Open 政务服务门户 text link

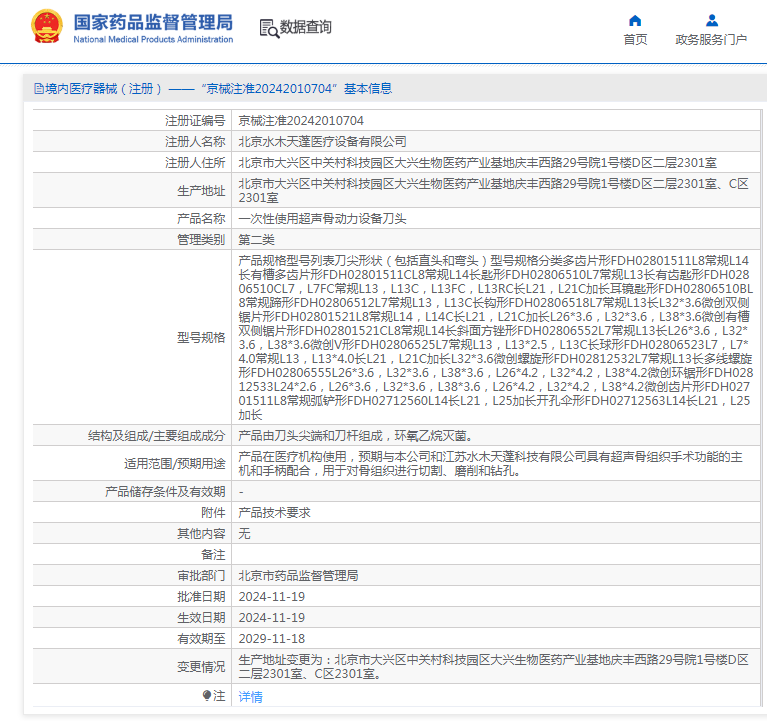pyautogui.click(x=711, y=40)
